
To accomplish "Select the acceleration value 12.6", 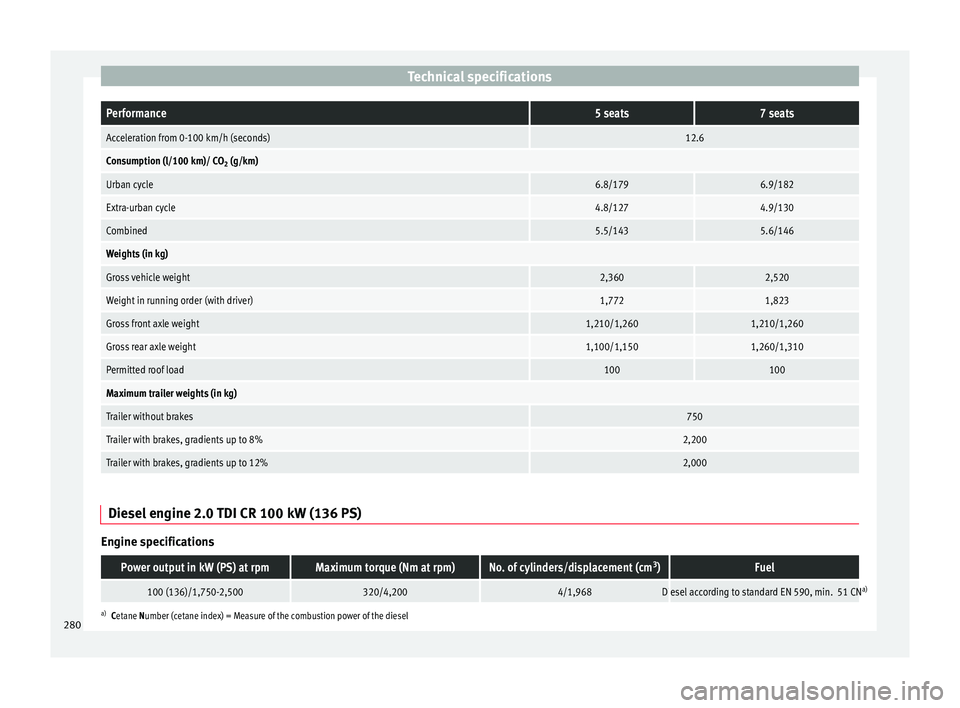I will [693, 137].
